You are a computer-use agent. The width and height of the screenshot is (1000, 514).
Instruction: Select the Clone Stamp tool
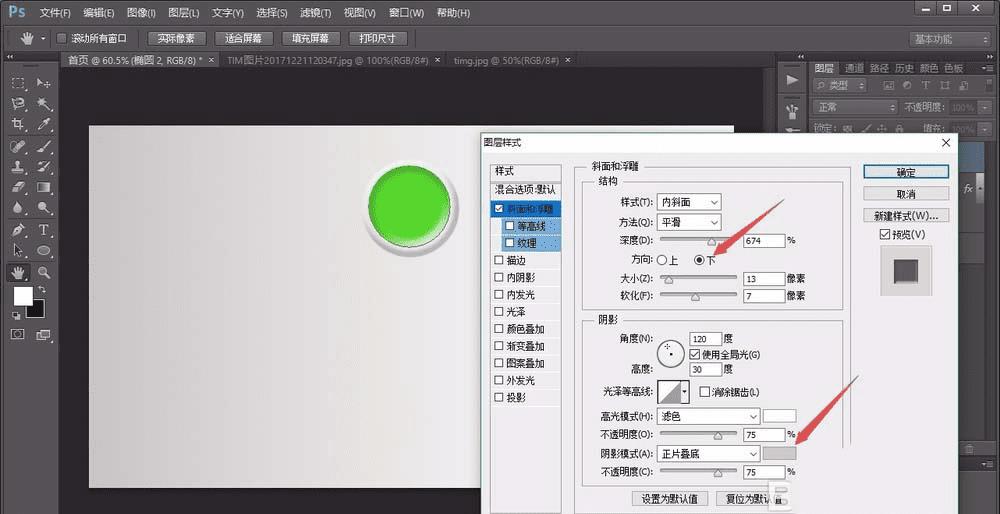click(18, 166)
